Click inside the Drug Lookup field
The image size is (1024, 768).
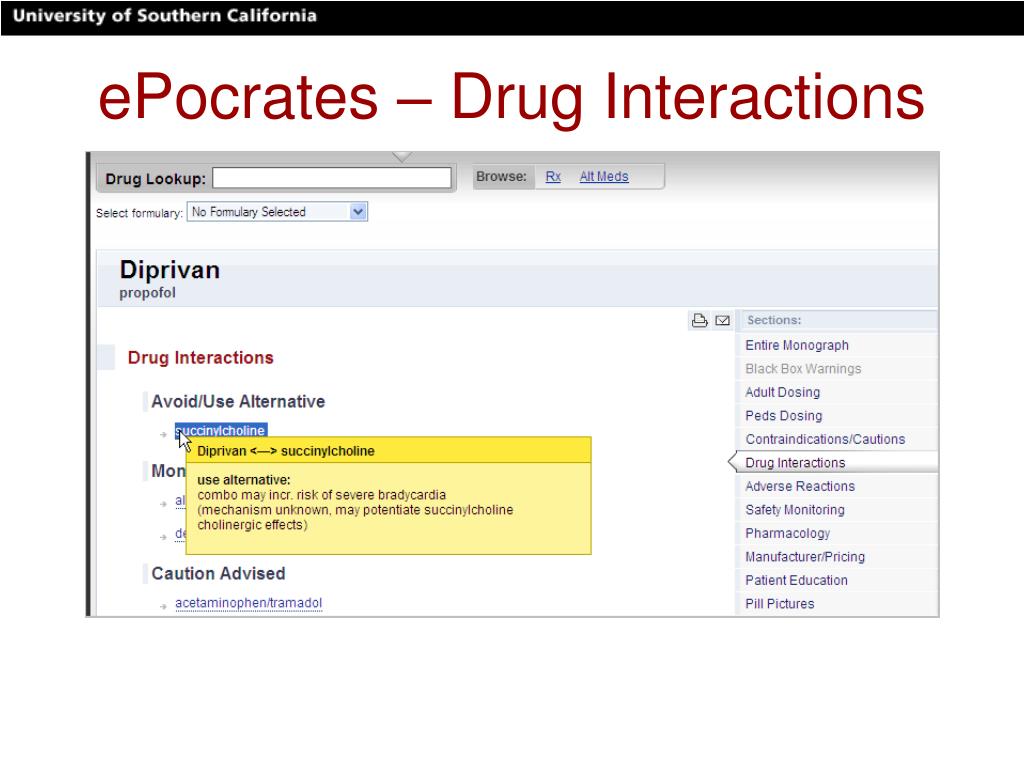pos(332,178)
